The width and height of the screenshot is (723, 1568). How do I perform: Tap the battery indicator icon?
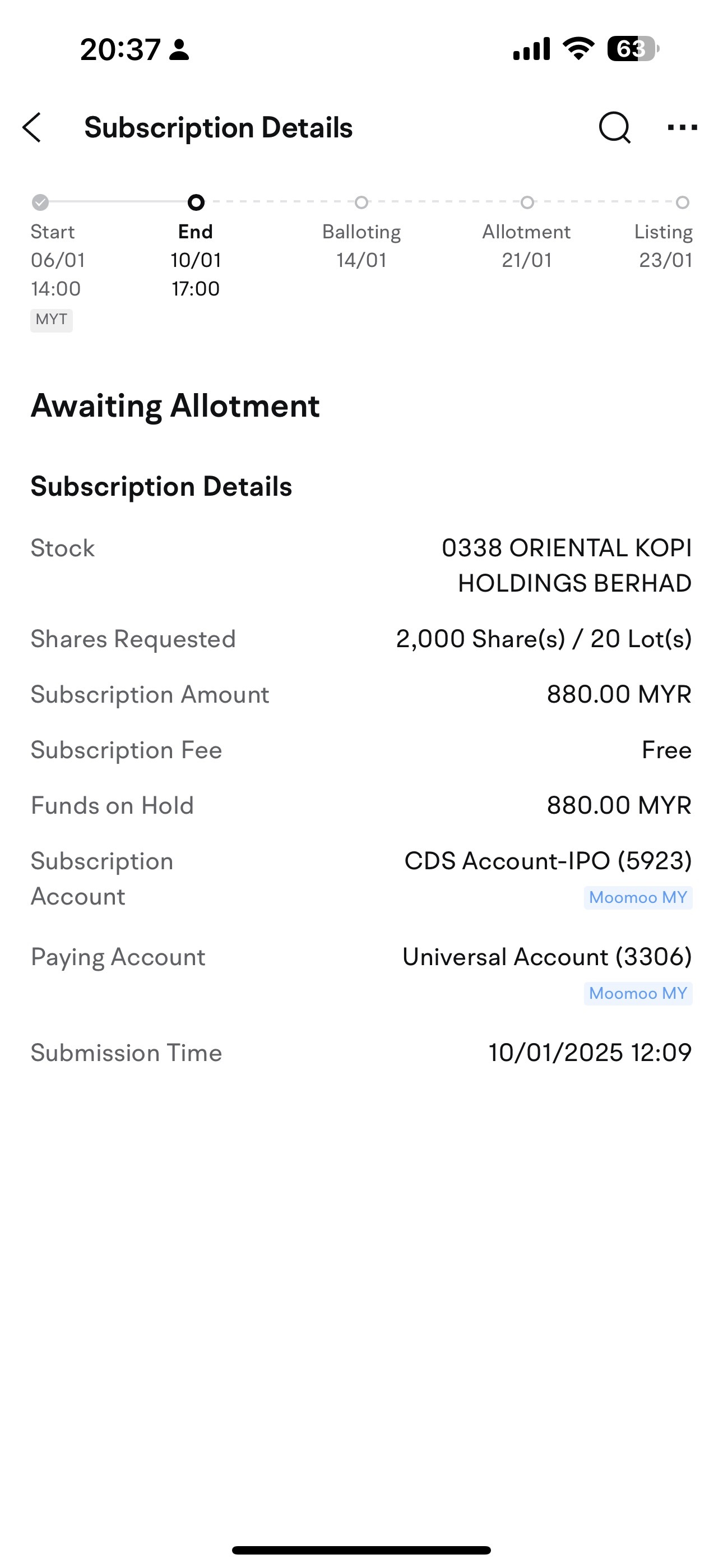633,49
